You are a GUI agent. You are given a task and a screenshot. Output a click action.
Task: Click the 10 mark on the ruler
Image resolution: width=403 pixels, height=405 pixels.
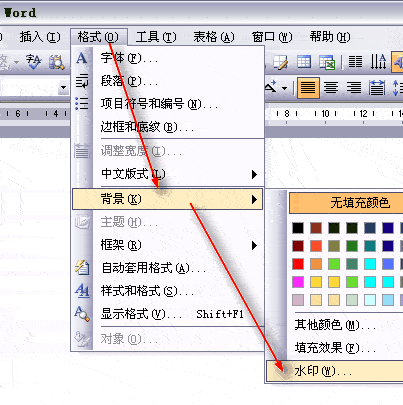coord(325,114)
